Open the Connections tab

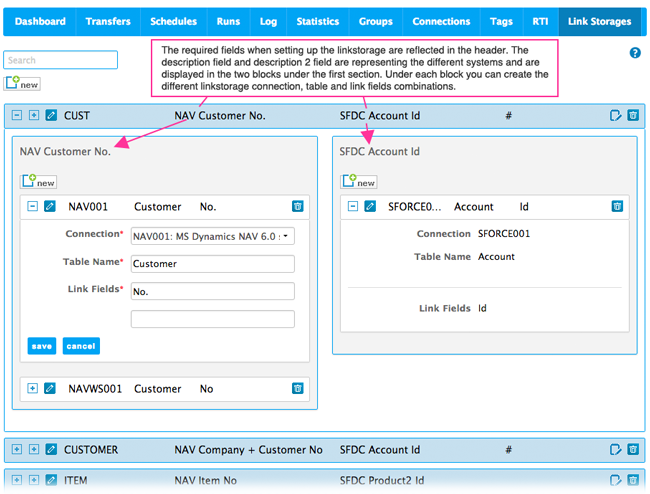pyautogui.click(x=441, y=22)
